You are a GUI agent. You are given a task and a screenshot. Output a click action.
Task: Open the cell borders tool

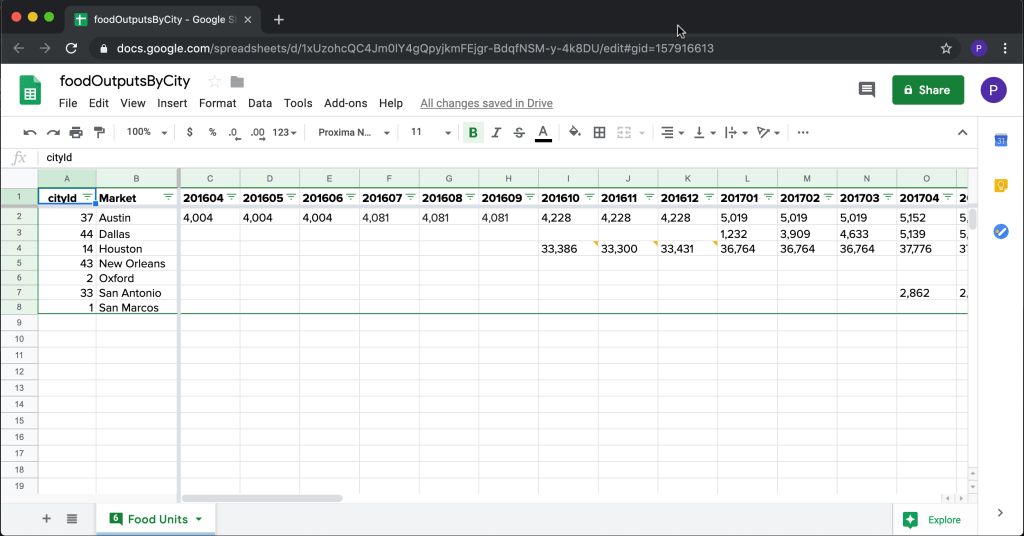(600, 132)
